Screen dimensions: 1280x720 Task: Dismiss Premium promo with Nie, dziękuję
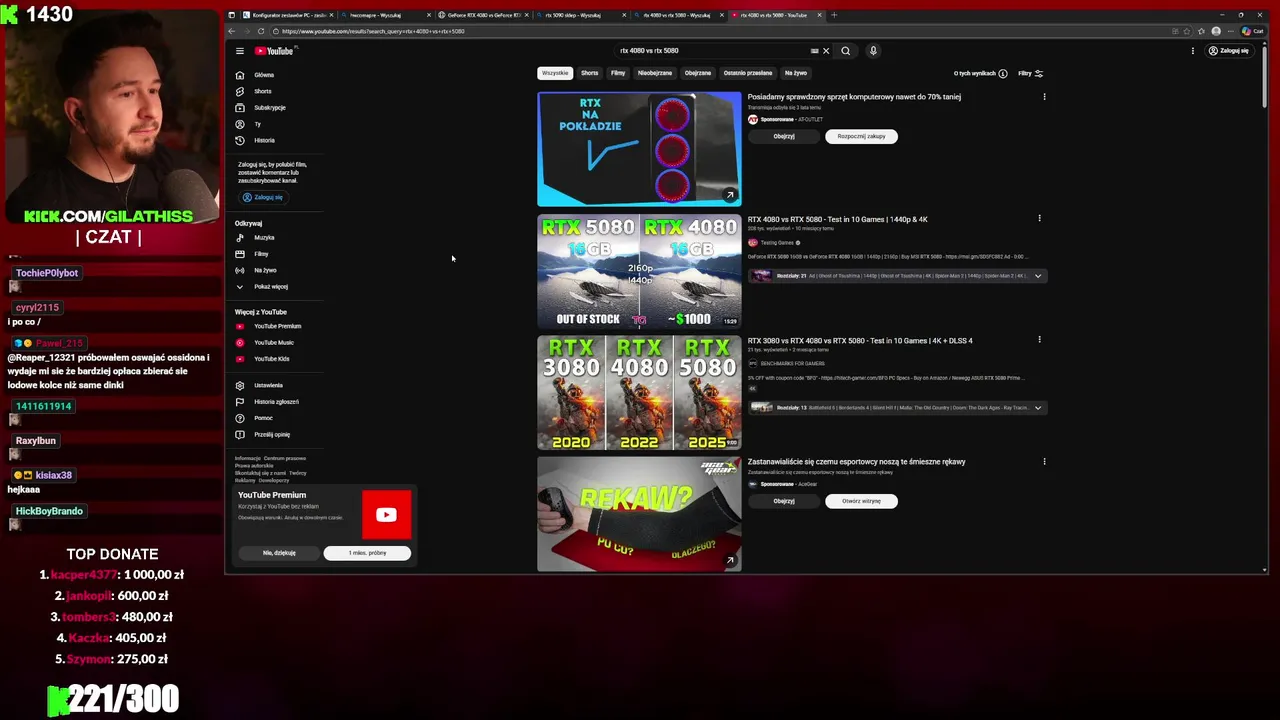(x=279, y=553)
